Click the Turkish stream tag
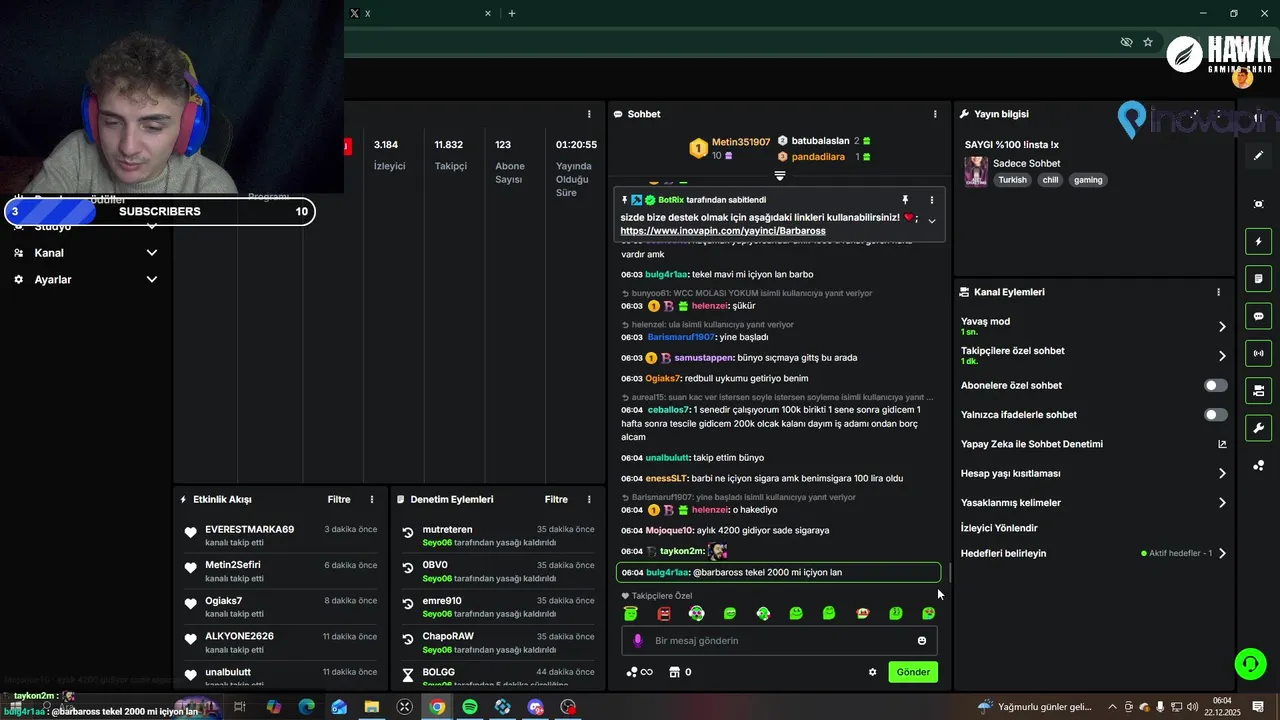This screenshot has width=1280, height=720. click(x=1013, y=180)
